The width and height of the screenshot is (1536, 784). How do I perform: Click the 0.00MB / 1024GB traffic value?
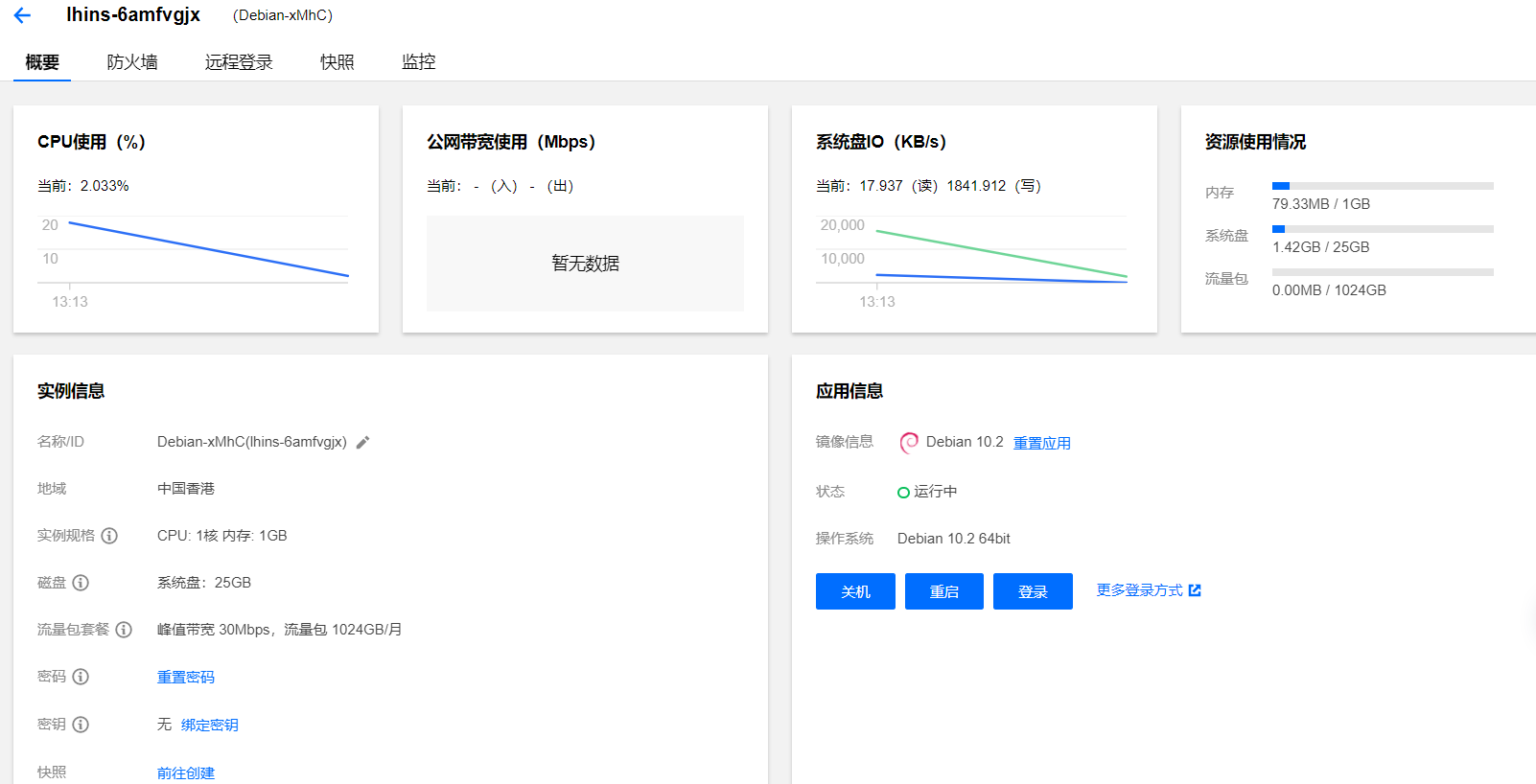1329,290
